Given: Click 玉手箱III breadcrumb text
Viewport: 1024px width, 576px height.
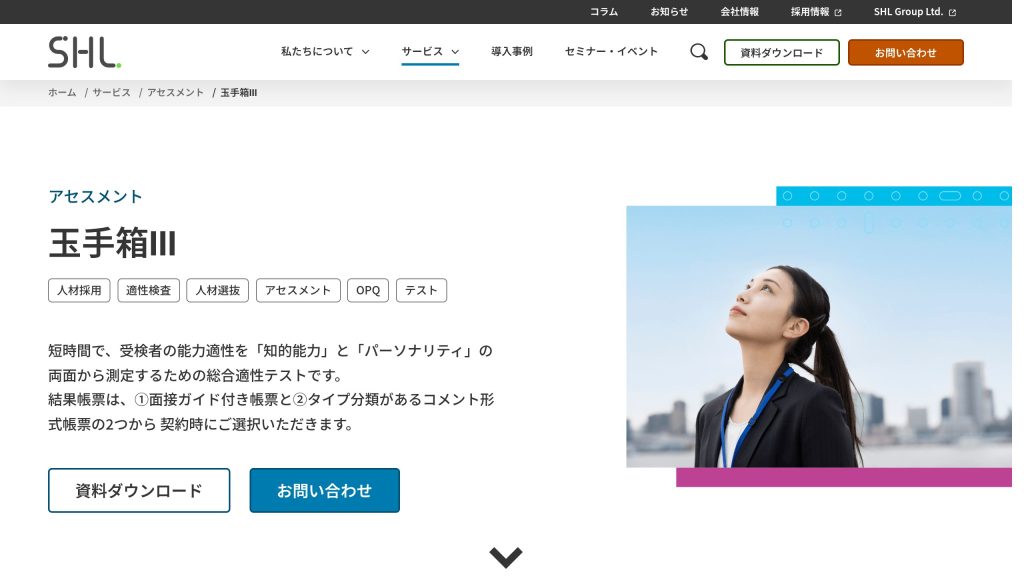Looking at the screenshot, I should tap(238, 93).
